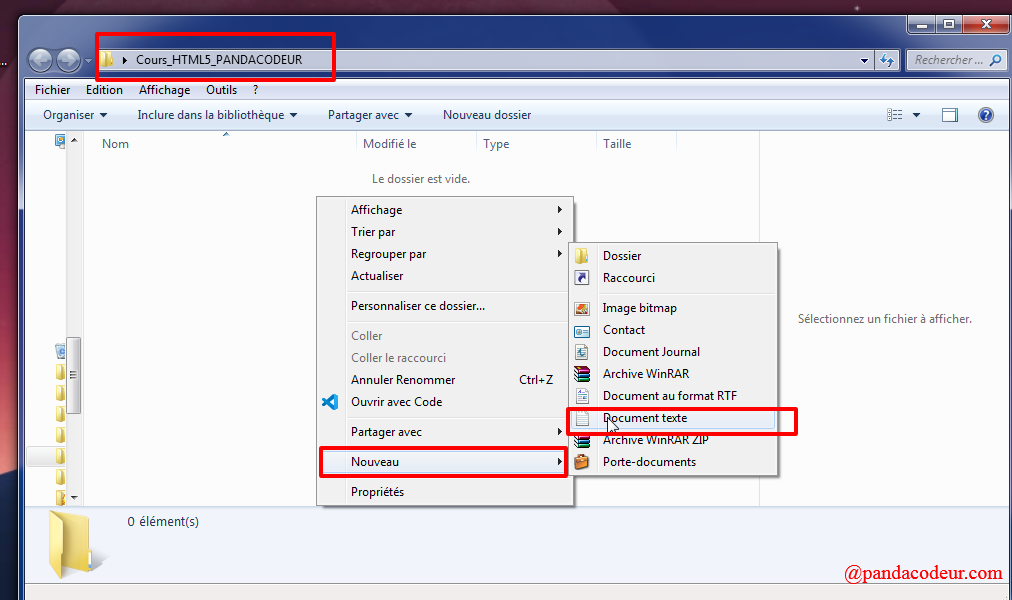
Task: Open the Organiser dropdown menu
Action: pos(75,115)
